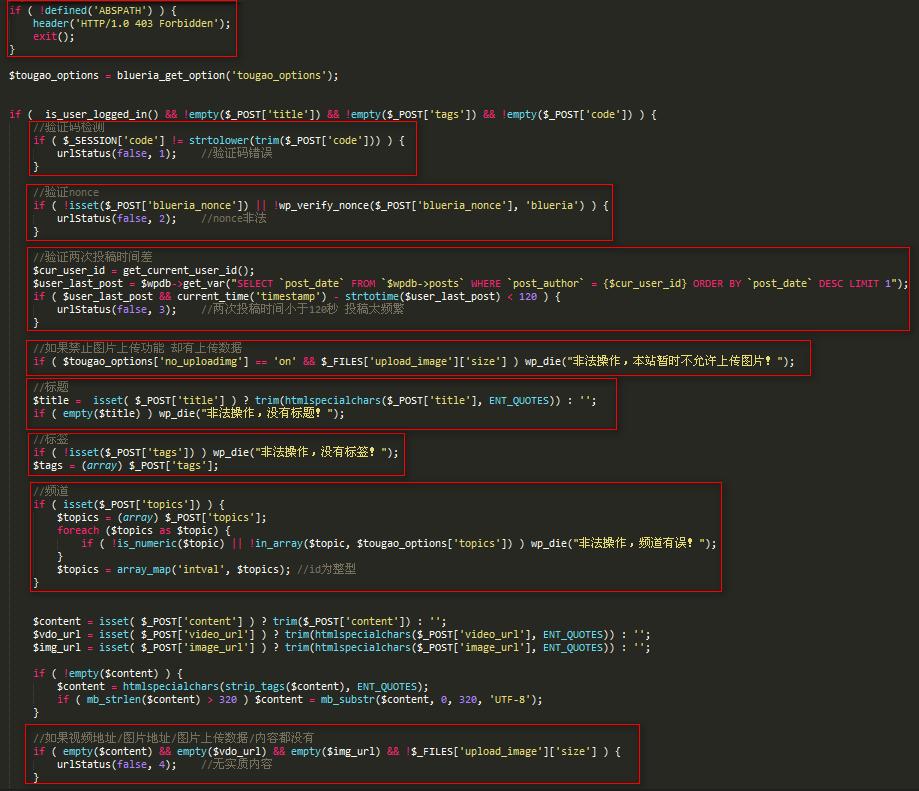
Task: Click the urlStatus(false, 3) call
Action: (116, 309)
